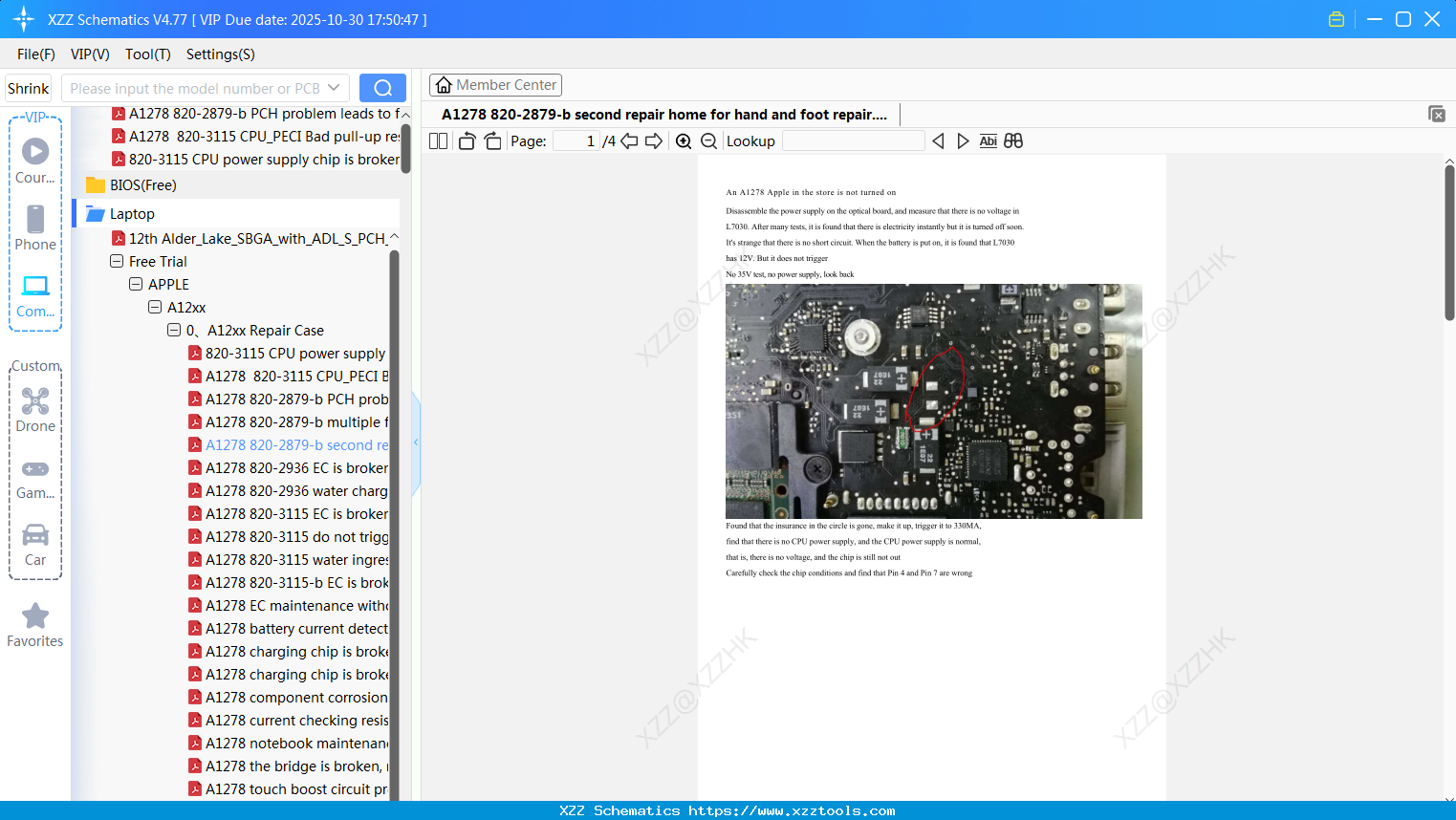Visit the www.xzztools.com link
The width and height of the screenshot is (1456, 820).
(792, 811)
